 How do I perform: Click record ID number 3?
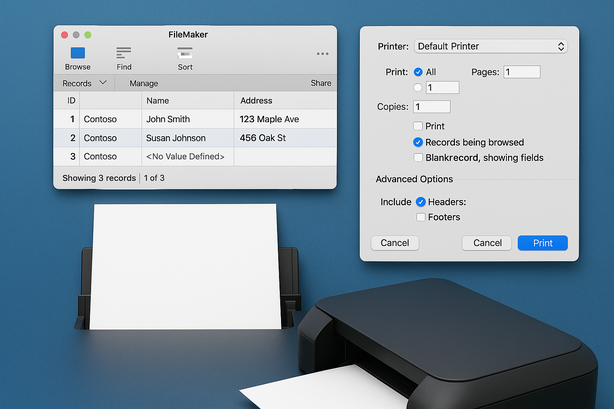tap(72, 156)
